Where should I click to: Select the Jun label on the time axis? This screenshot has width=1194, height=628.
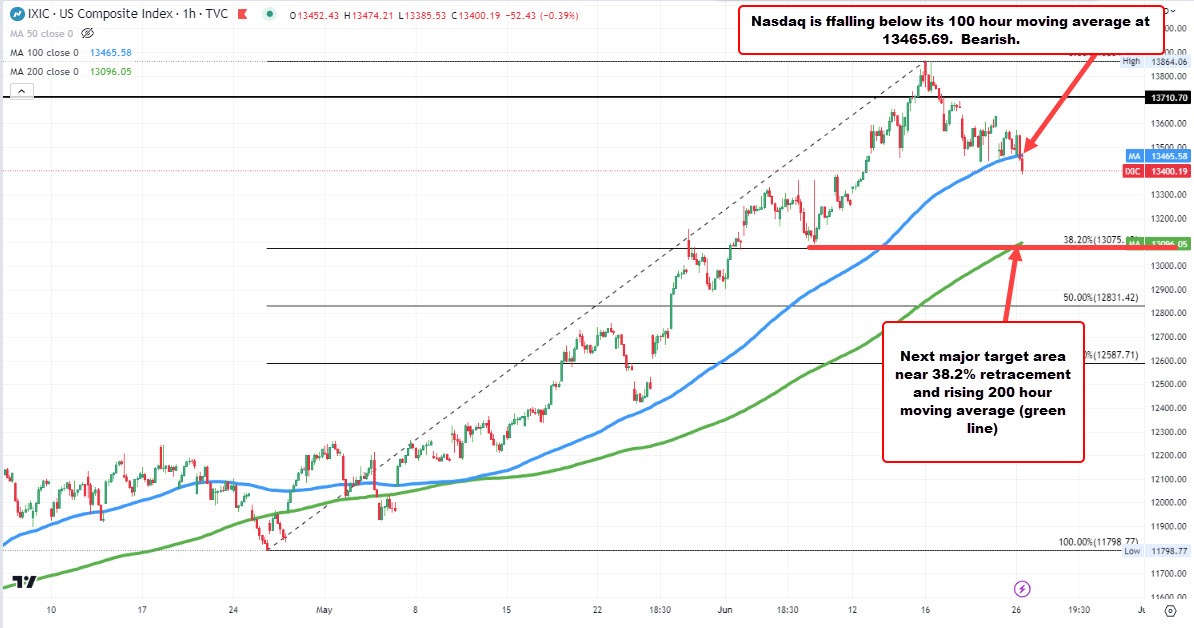(x=724, y=609)
